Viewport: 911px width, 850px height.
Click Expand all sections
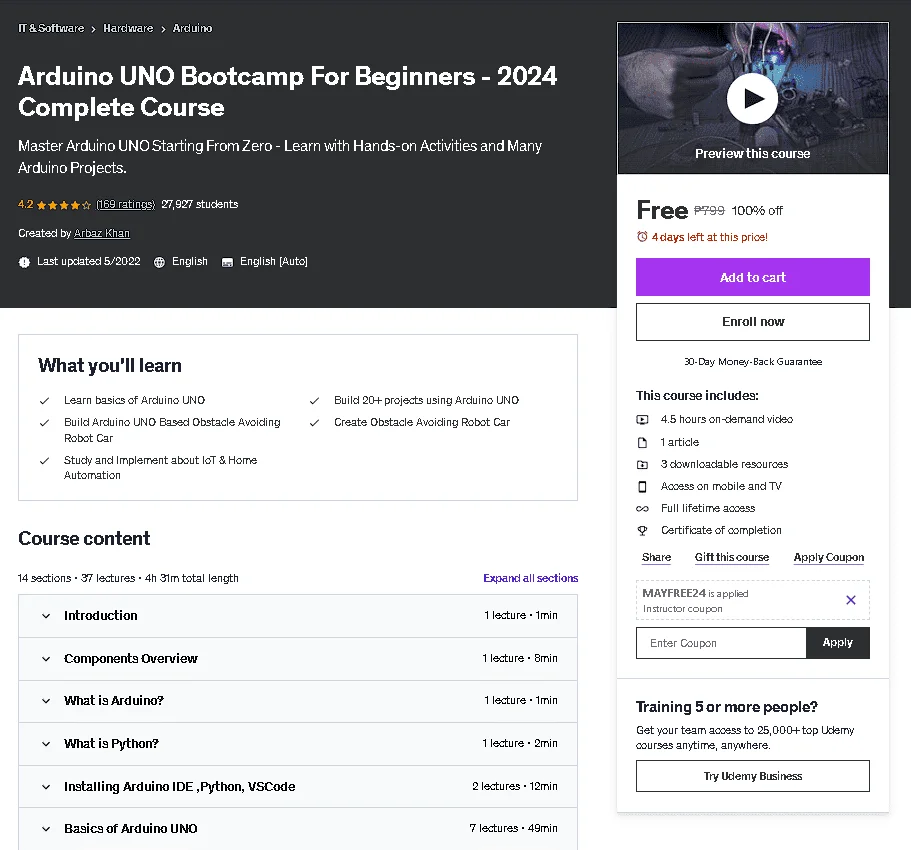click(530, 578)
